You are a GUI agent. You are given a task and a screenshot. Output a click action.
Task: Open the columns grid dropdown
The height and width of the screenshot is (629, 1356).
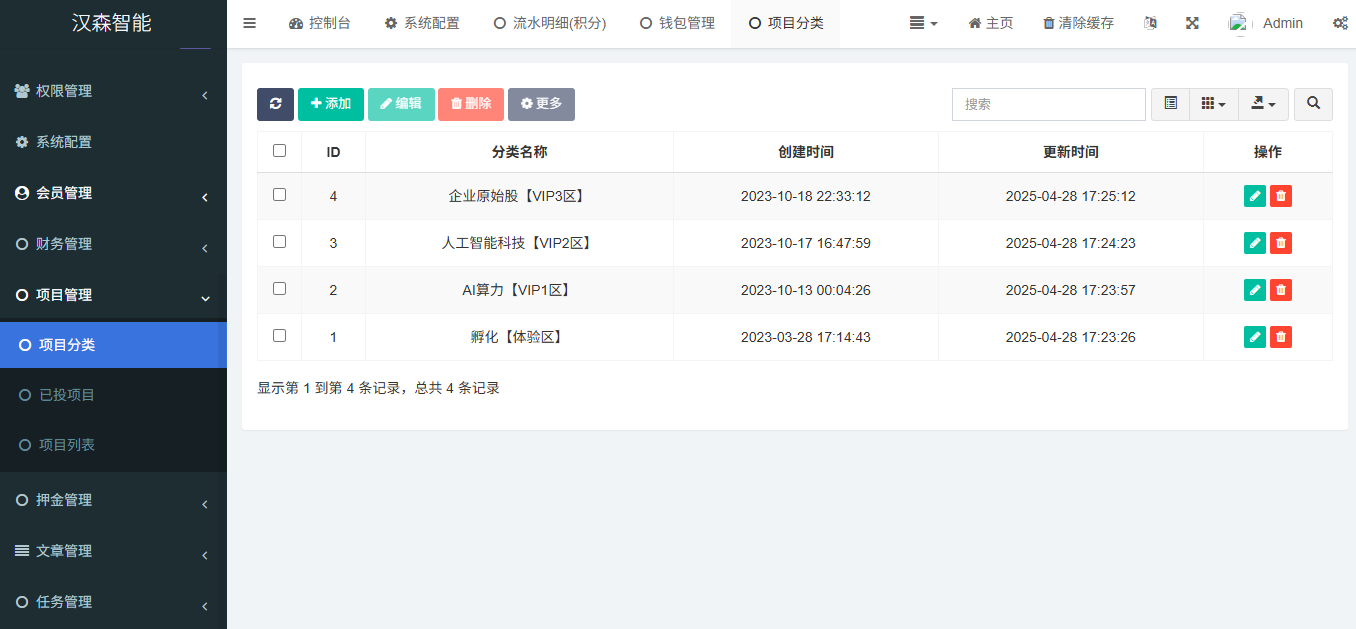click(x=1213, y=104)
